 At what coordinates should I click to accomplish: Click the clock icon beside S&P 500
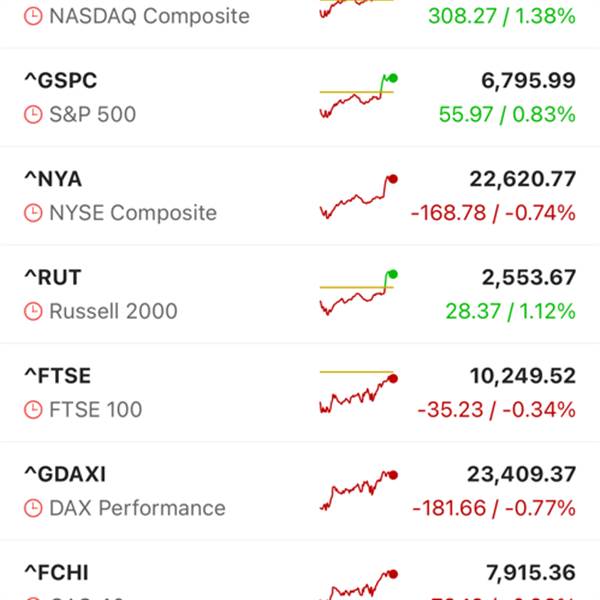[34, 115]
